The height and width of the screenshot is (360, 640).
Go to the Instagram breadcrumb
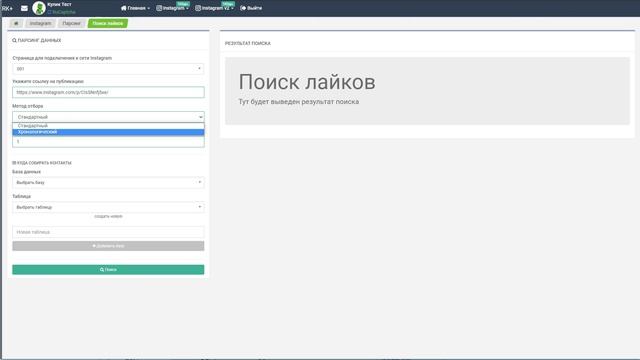coord(40,23)
